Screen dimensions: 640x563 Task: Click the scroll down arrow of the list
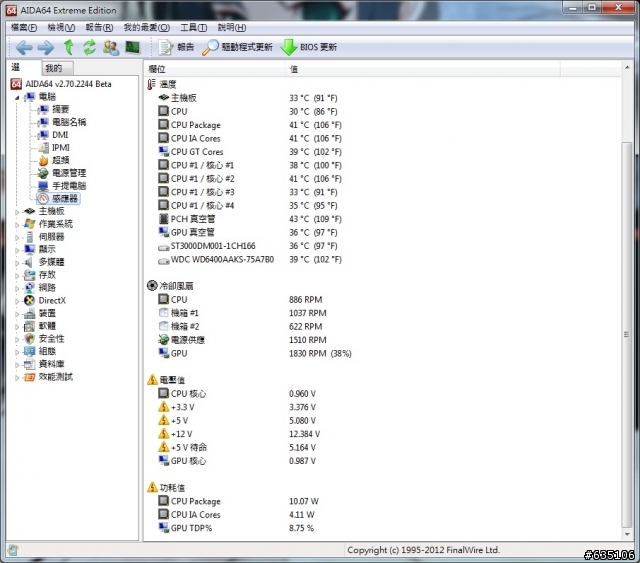point(627,534)
